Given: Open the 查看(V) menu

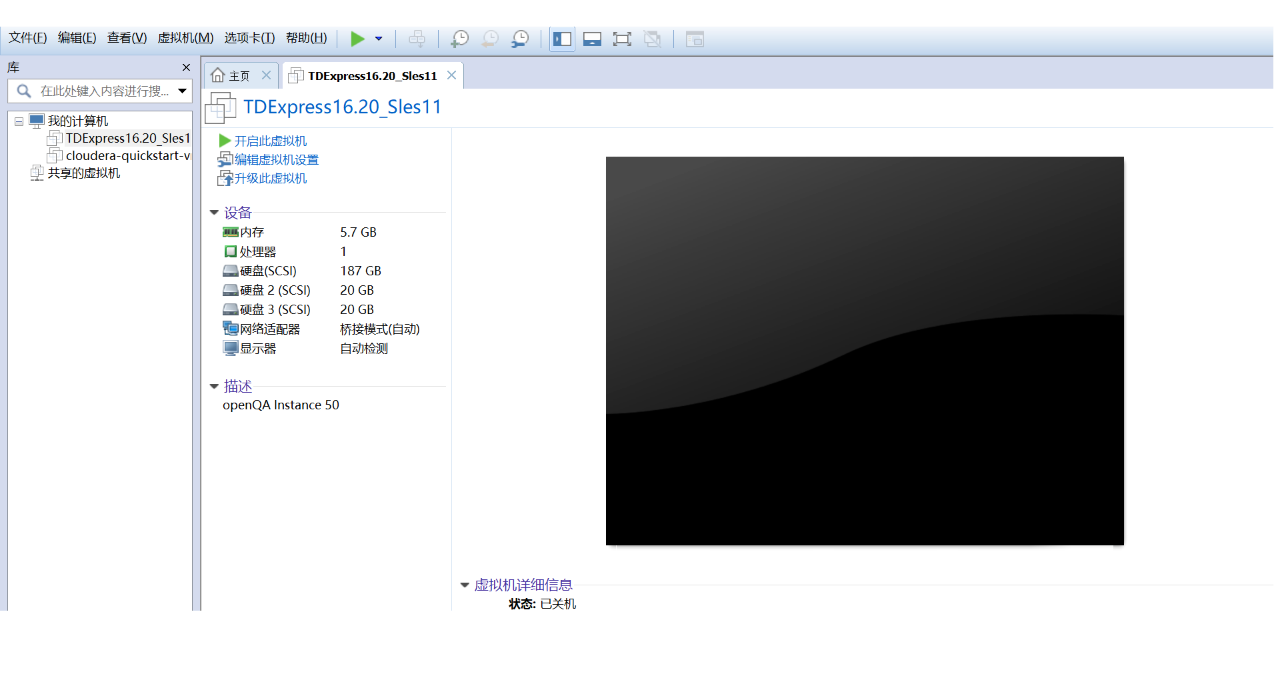Looking at the screenshot, I should coord(127,38).
